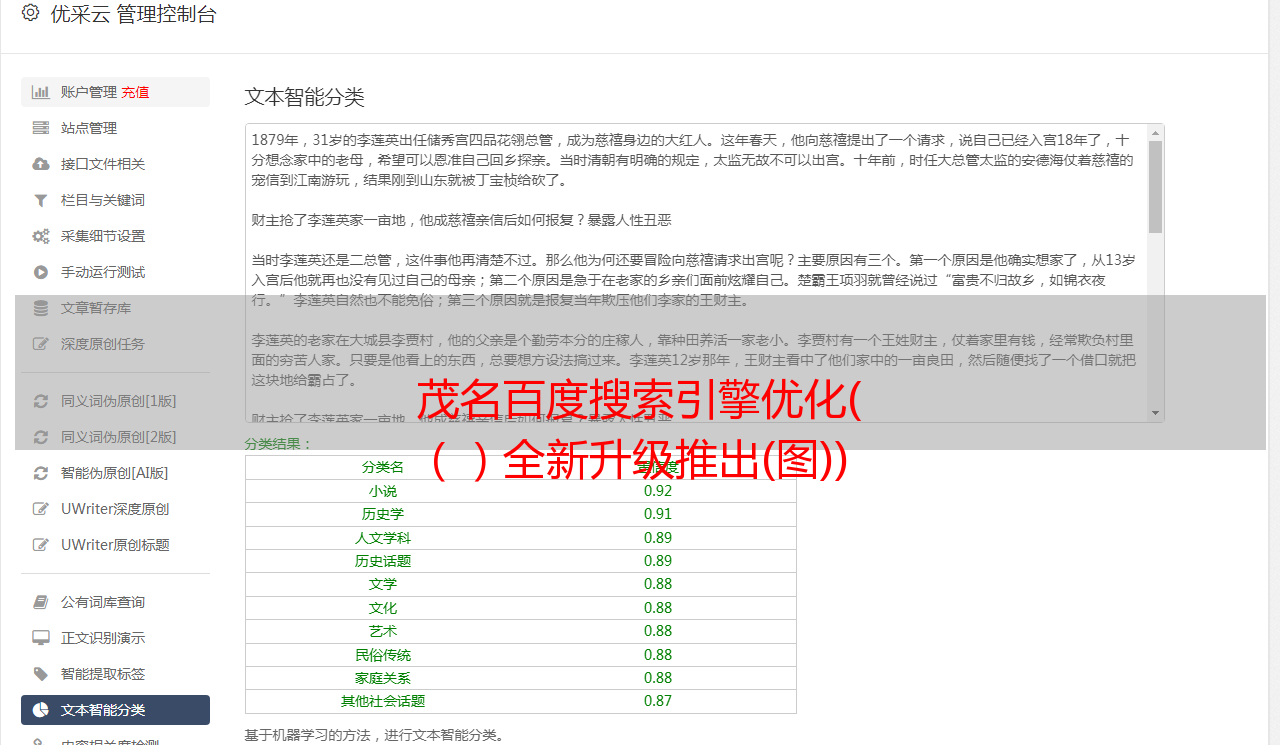Click the pie chart icon for 文本智能分类
The image size is (1280, 745).
tap(41, 710)
